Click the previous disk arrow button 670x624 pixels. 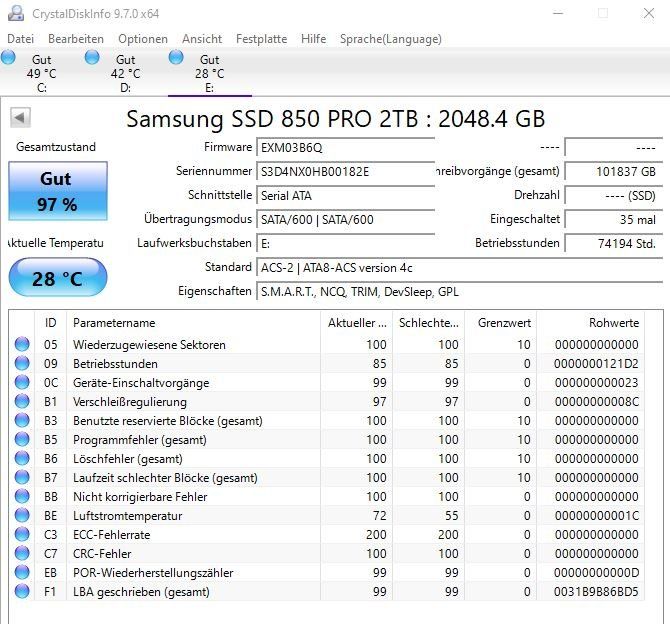click(x=20, y=118)
